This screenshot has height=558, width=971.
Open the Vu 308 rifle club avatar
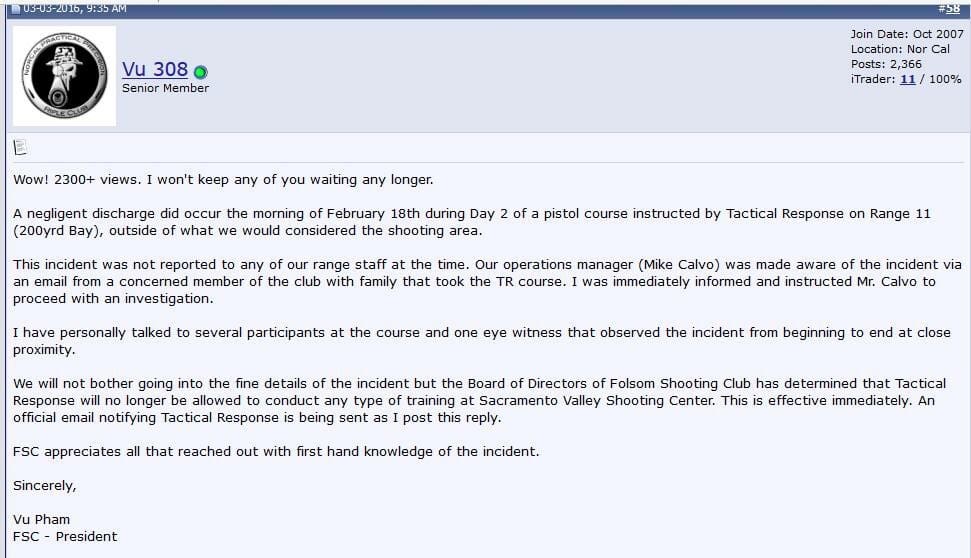click(x=64, y=76)
